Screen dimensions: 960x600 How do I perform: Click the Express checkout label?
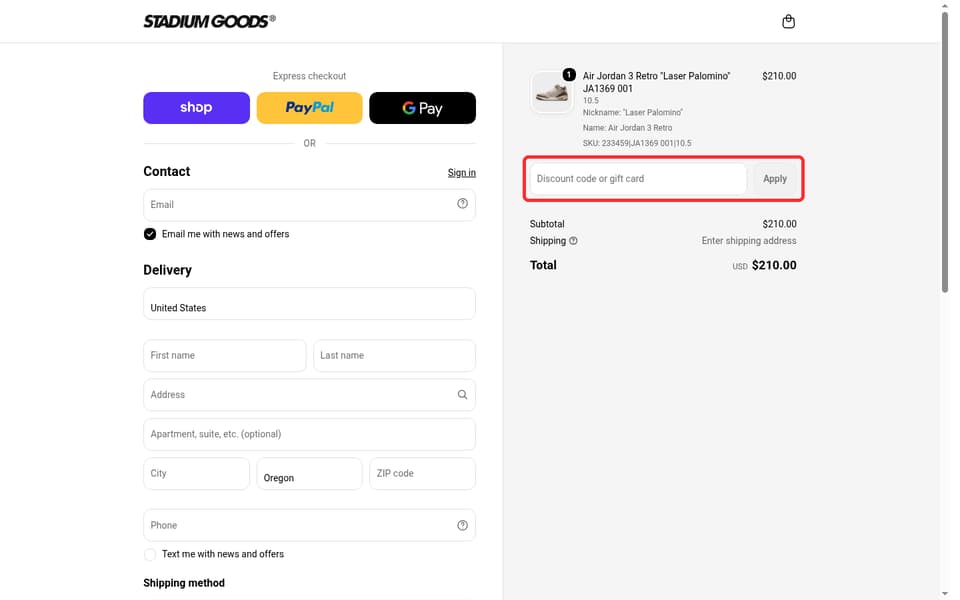(309, 76)
